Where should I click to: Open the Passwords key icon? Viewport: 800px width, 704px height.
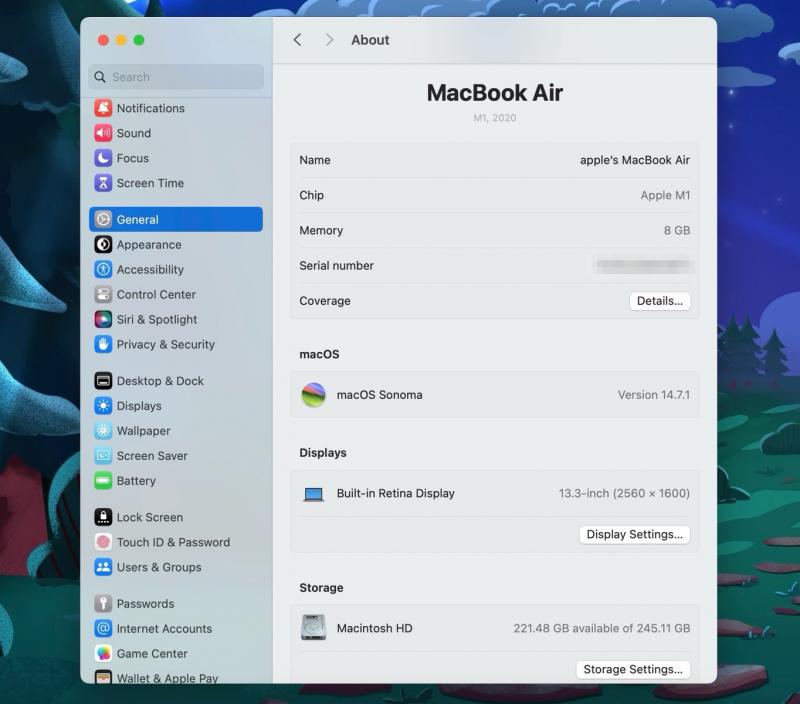[x=103, y=604]
